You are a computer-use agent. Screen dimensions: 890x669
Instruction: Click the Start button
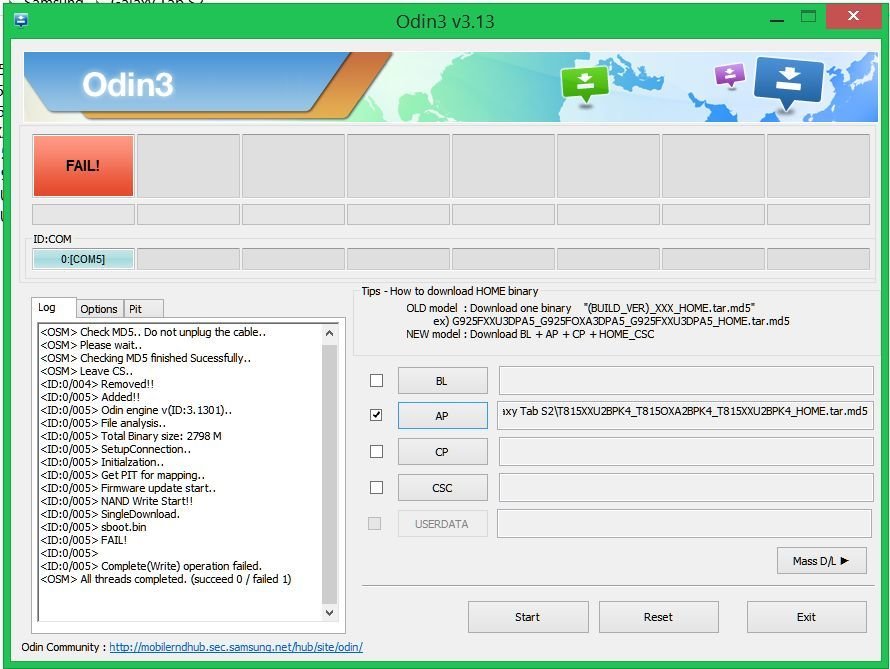528,617
